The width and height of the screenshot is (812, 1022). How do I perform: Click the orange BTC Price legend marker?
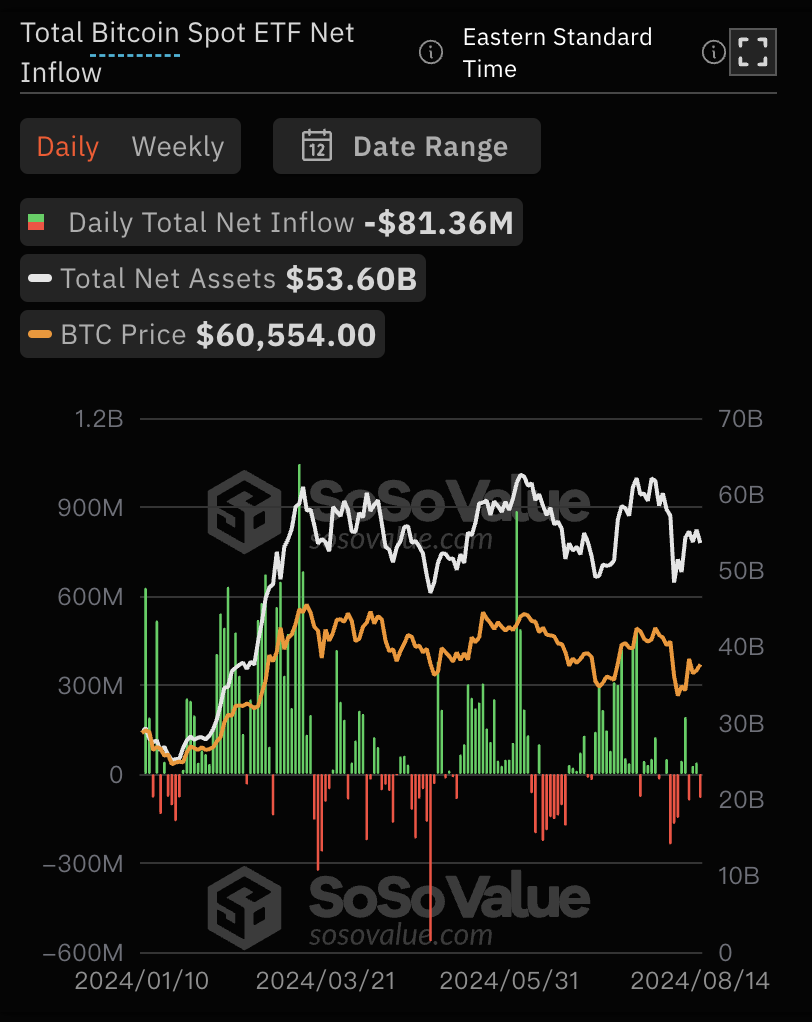point(41,334)
